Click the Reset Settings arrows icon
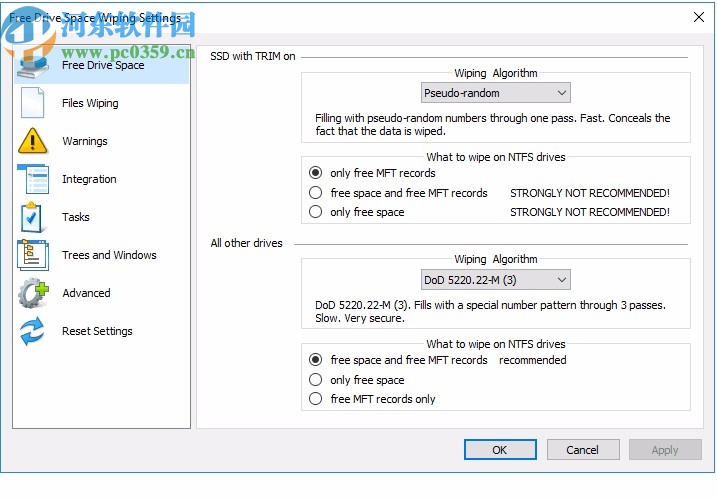717x500 pixels. (x=32, y=331)
